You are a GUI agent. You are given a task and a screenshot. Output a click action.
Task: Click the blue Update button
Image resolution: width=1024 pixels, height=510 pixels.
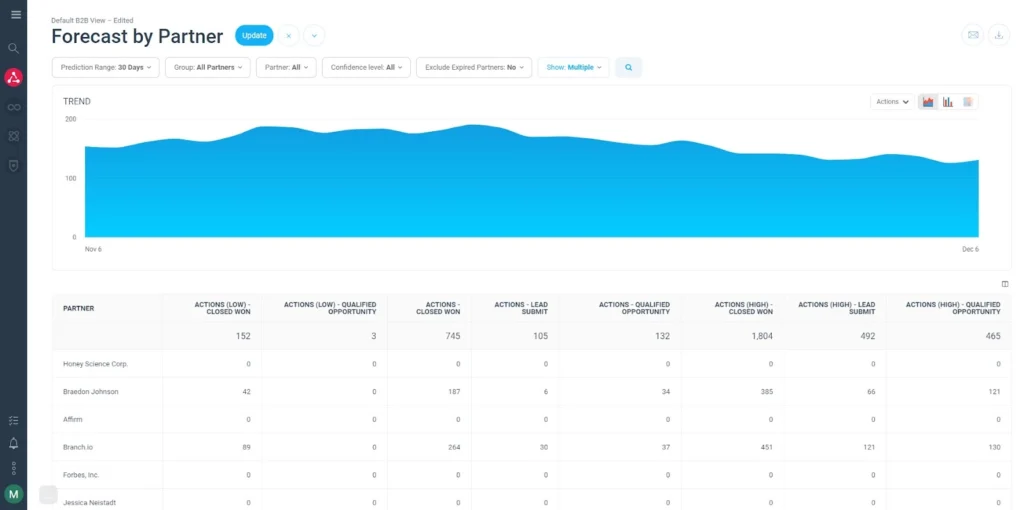(254, 36)
